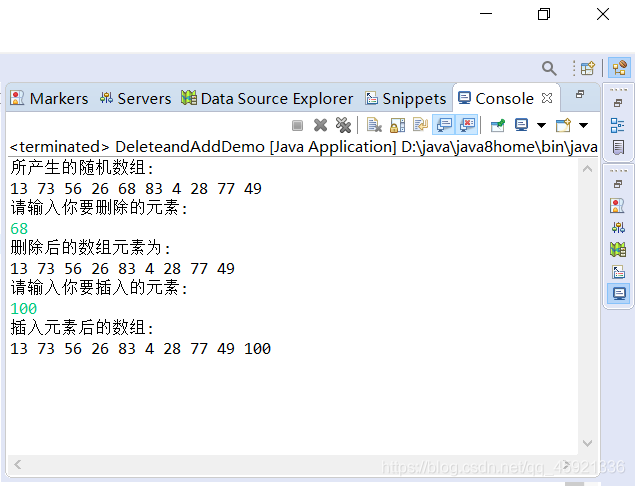635x486 pixels.
Task: Click the input value 100 in console
Action: 23,309
